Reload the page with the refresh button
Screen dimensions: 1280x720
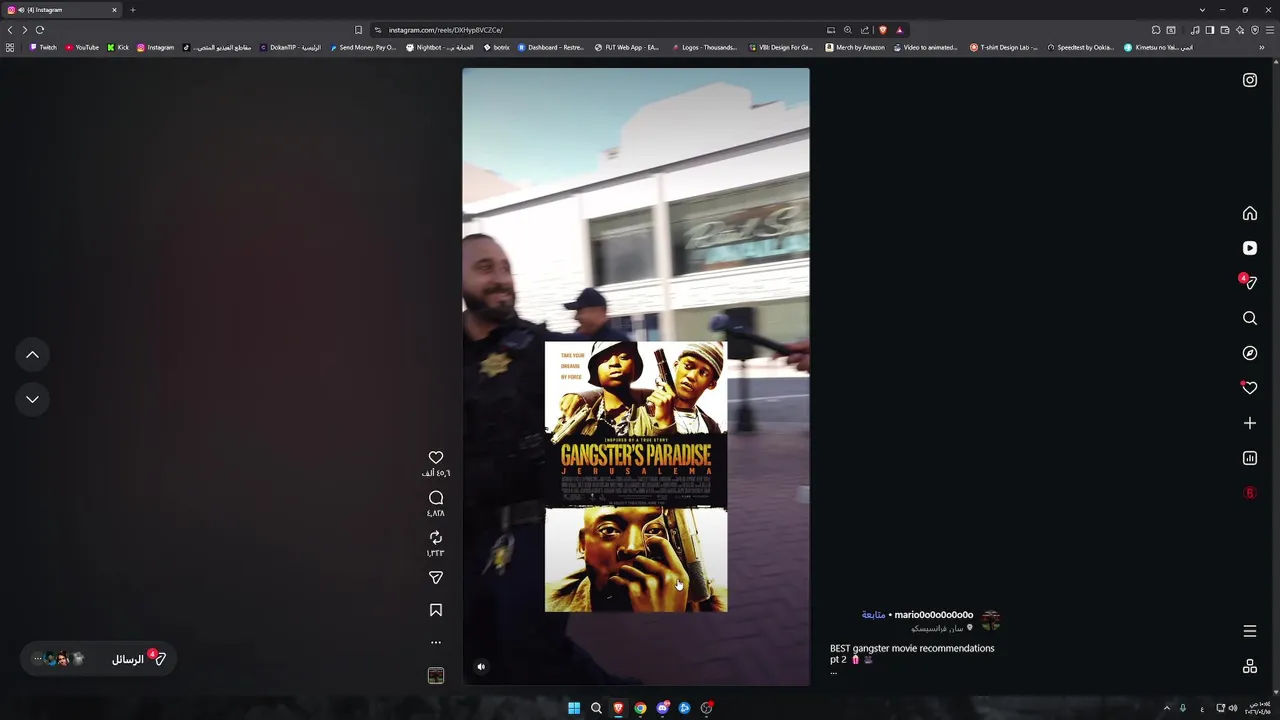click(40, 30)
